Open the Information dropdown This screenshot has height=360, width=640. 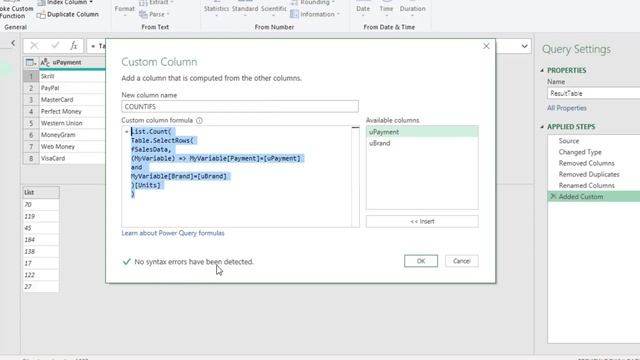[x=315, y=14]
